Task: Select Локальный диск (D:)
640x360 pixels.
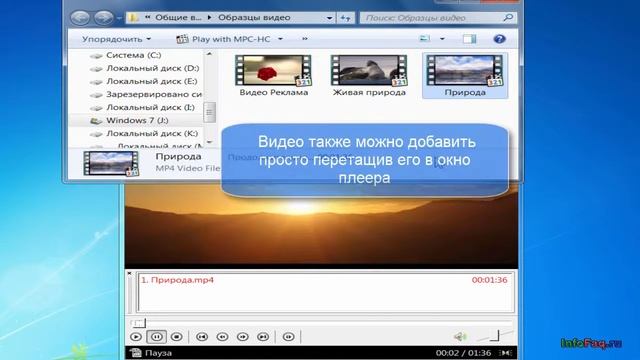Action: coord(153,68)
